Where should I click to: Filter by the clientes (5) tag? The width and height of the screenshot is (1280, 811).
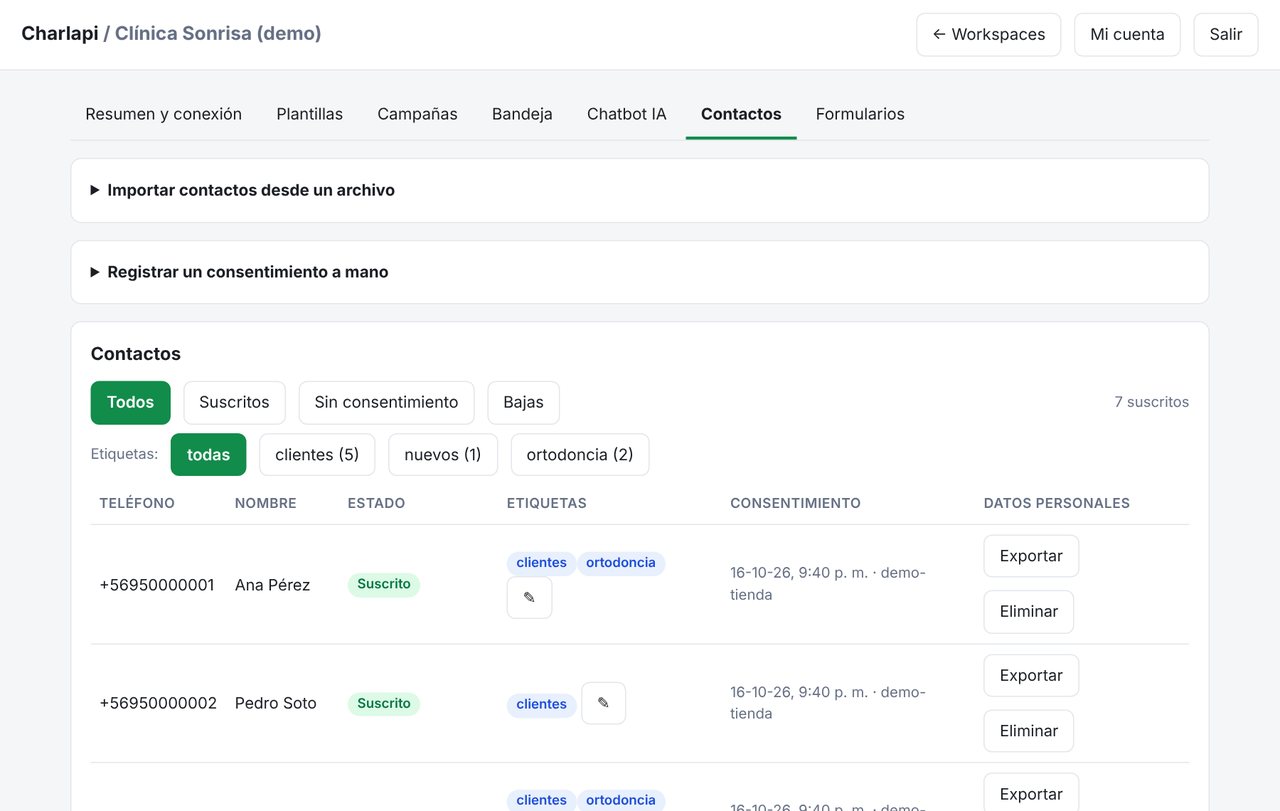[317, 454]
